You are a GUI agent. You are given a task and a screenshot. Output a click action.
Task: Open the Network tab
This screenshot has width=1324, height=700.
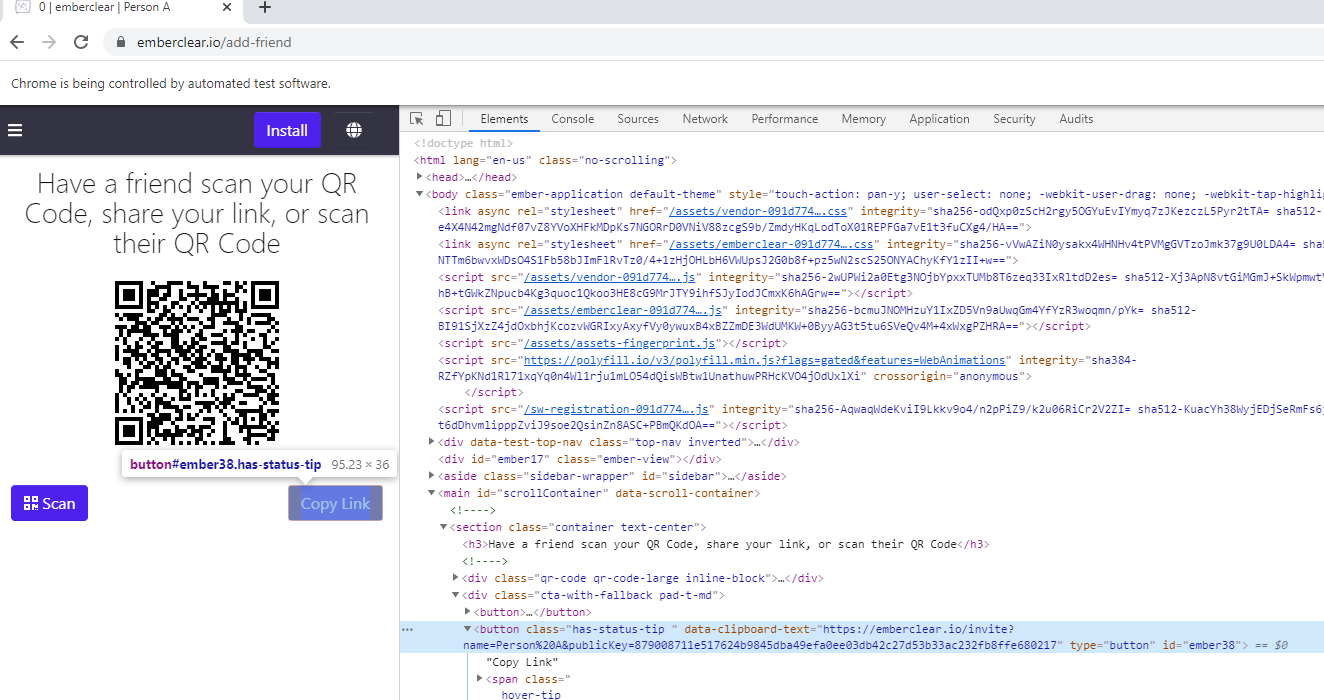coord(705,118)
